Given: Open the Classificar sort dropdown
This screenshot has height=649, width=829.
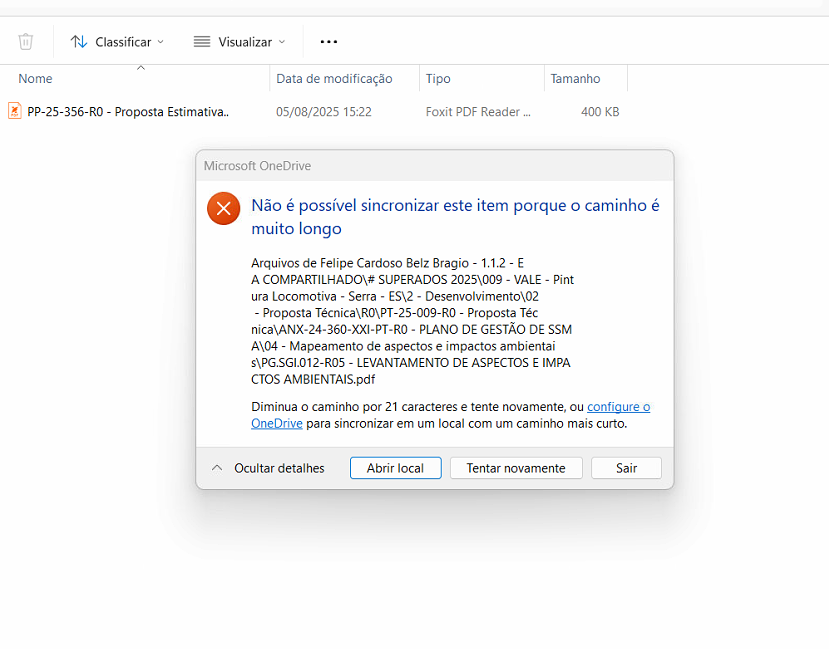Looking at the screenshot, I should (x=117, y=42).
